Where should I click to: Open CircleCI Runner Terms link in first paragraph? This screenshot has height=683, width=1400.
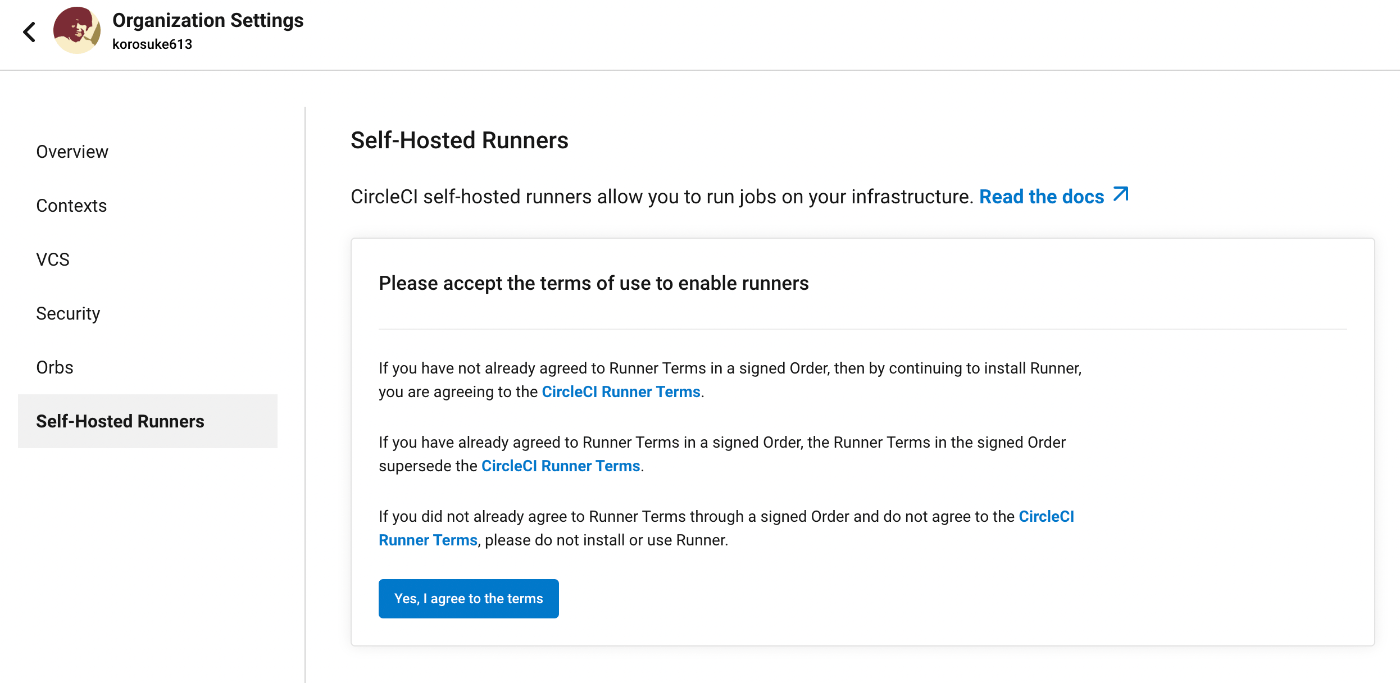coord(621,392)
